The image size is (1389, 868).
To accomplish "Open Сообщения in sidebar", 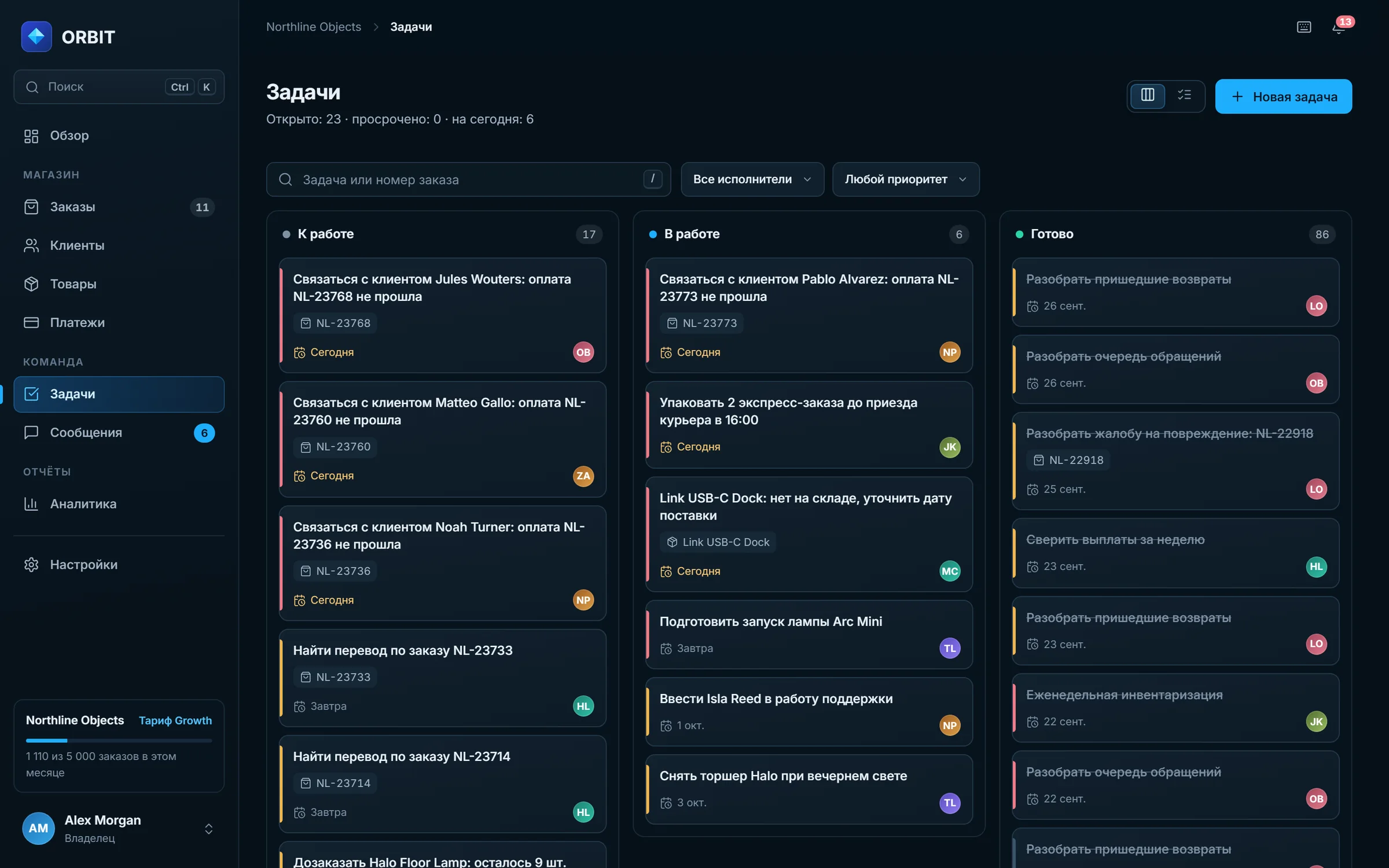I will [x=119, y=433].
